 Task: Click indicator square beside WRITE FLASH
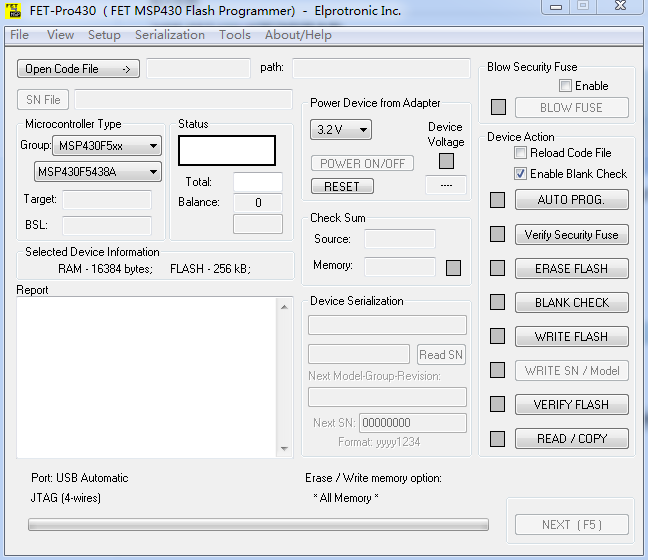[x=497, y=336]
